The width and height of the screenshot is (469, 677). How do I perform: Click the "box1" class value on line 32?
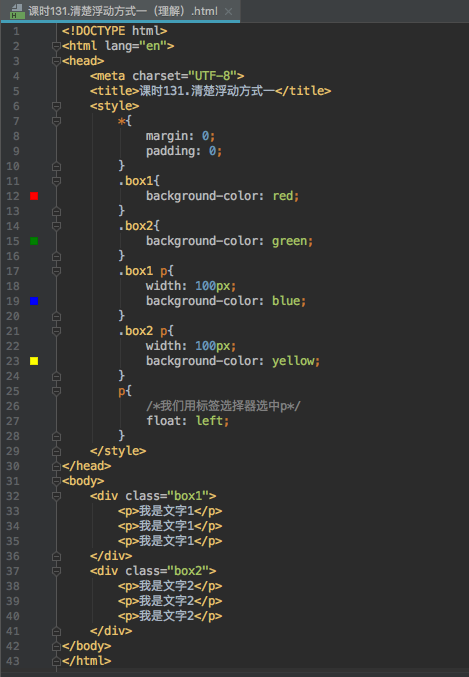[x=188, y=496]
